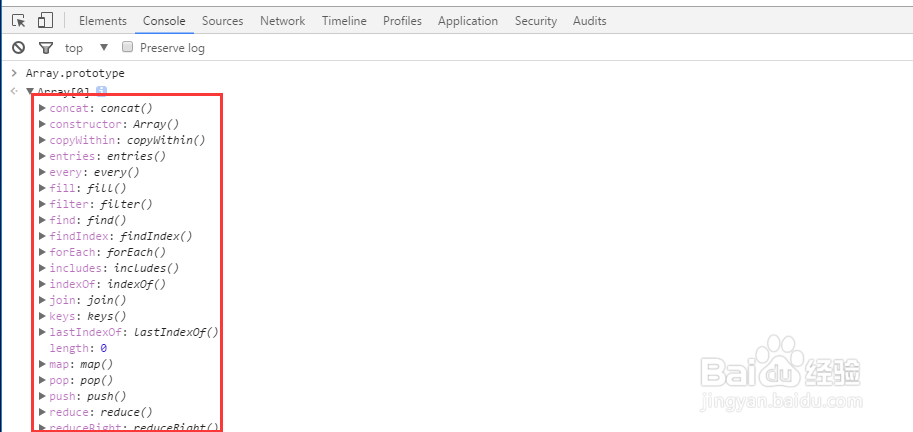Expand the every property
Viewport: 913px width, 432px height.
click(x=42, y=172)
